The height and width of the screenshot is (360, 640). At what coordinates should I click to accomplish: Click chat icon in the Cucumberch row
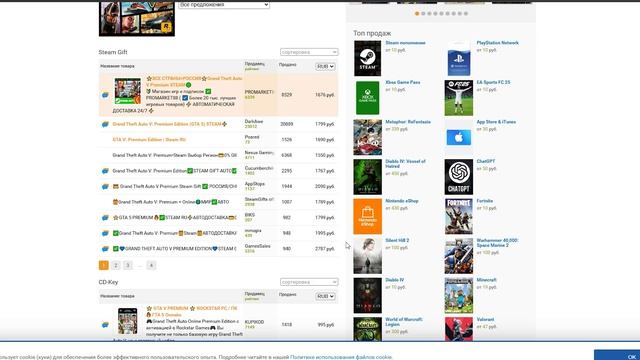(x=105, y=171)
